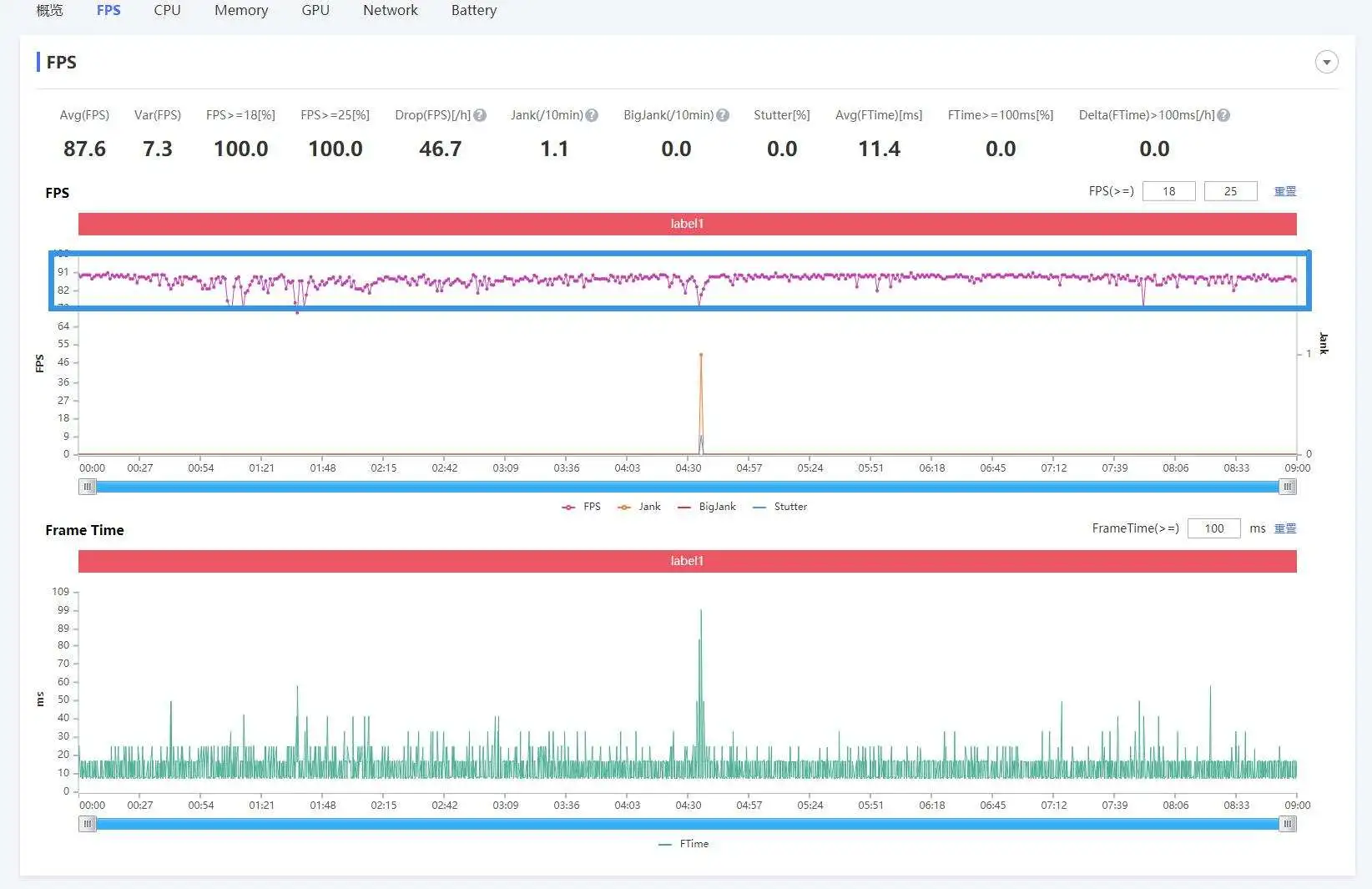Click the Stutter[%] metric label

(782, 115)
